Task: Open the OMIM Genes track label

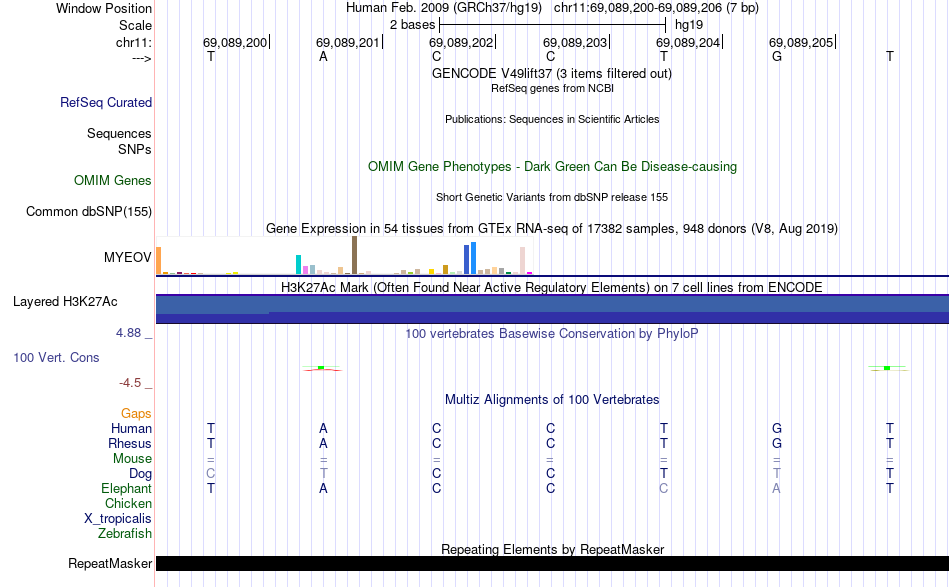Action: click(113, 181)
